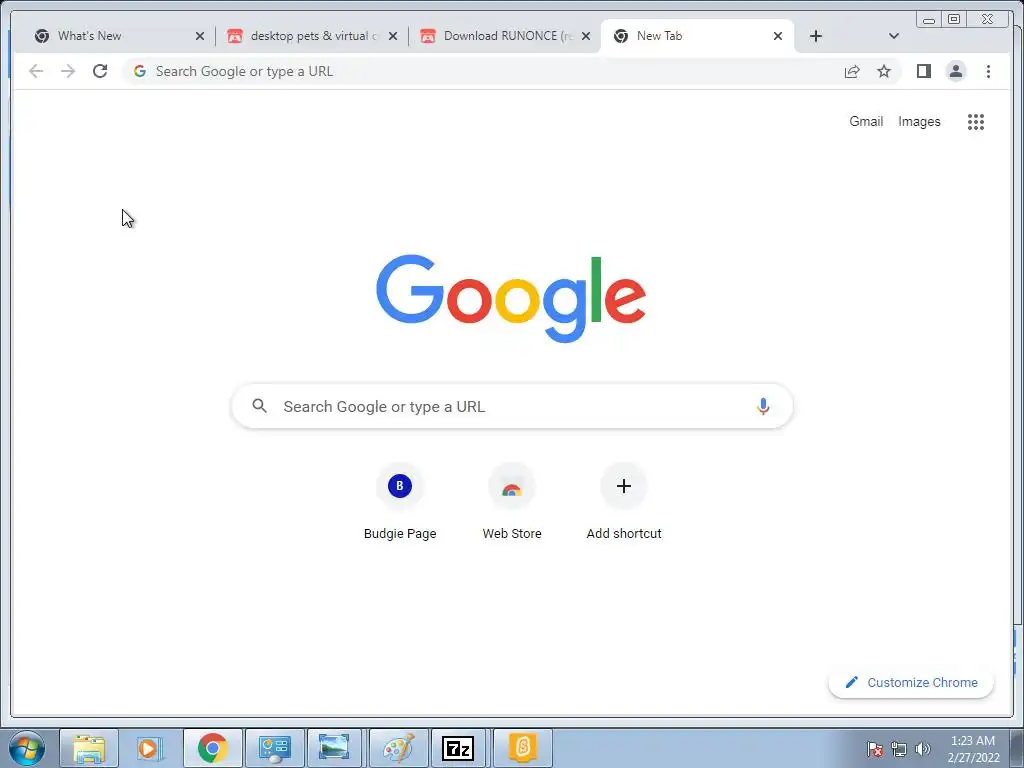Open the taskbar clock showing 1:23 AM
Screen dimensions: 1024x768
(973, 749)
